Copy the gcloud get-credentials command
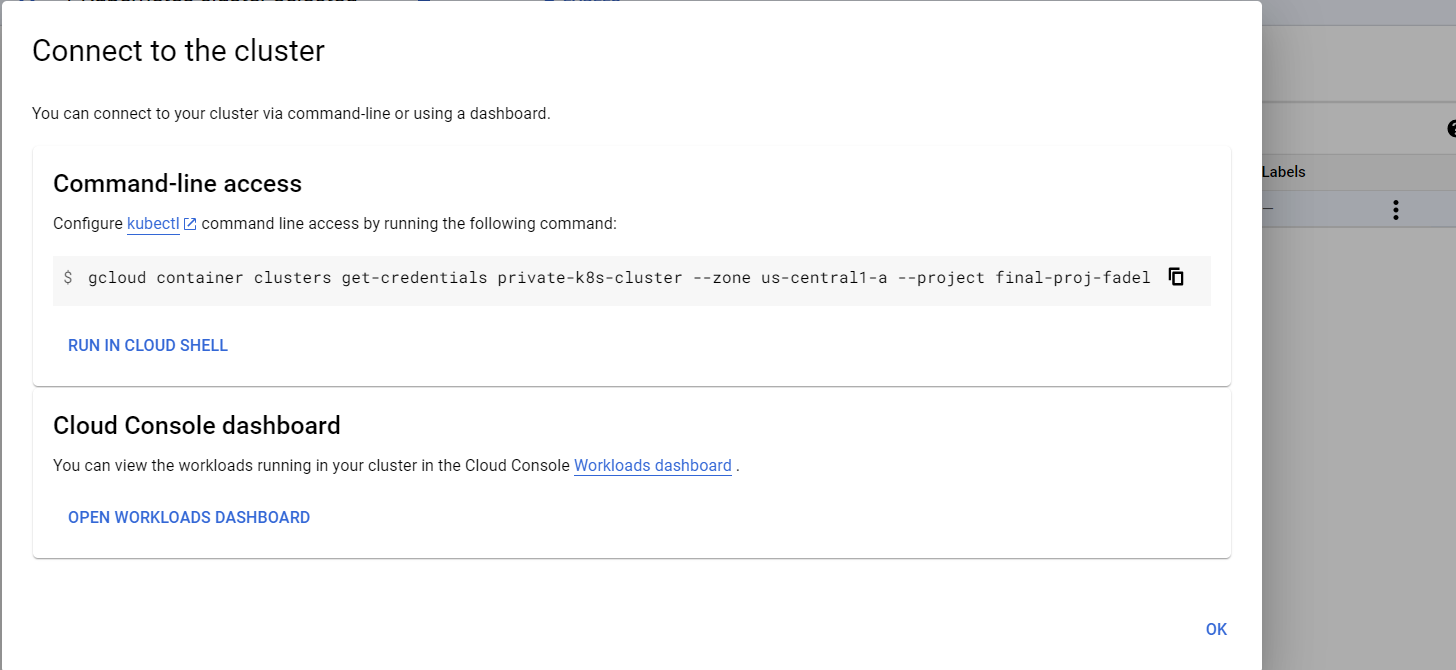Viewport: 1456px width, 670px height. [1176, 276]
